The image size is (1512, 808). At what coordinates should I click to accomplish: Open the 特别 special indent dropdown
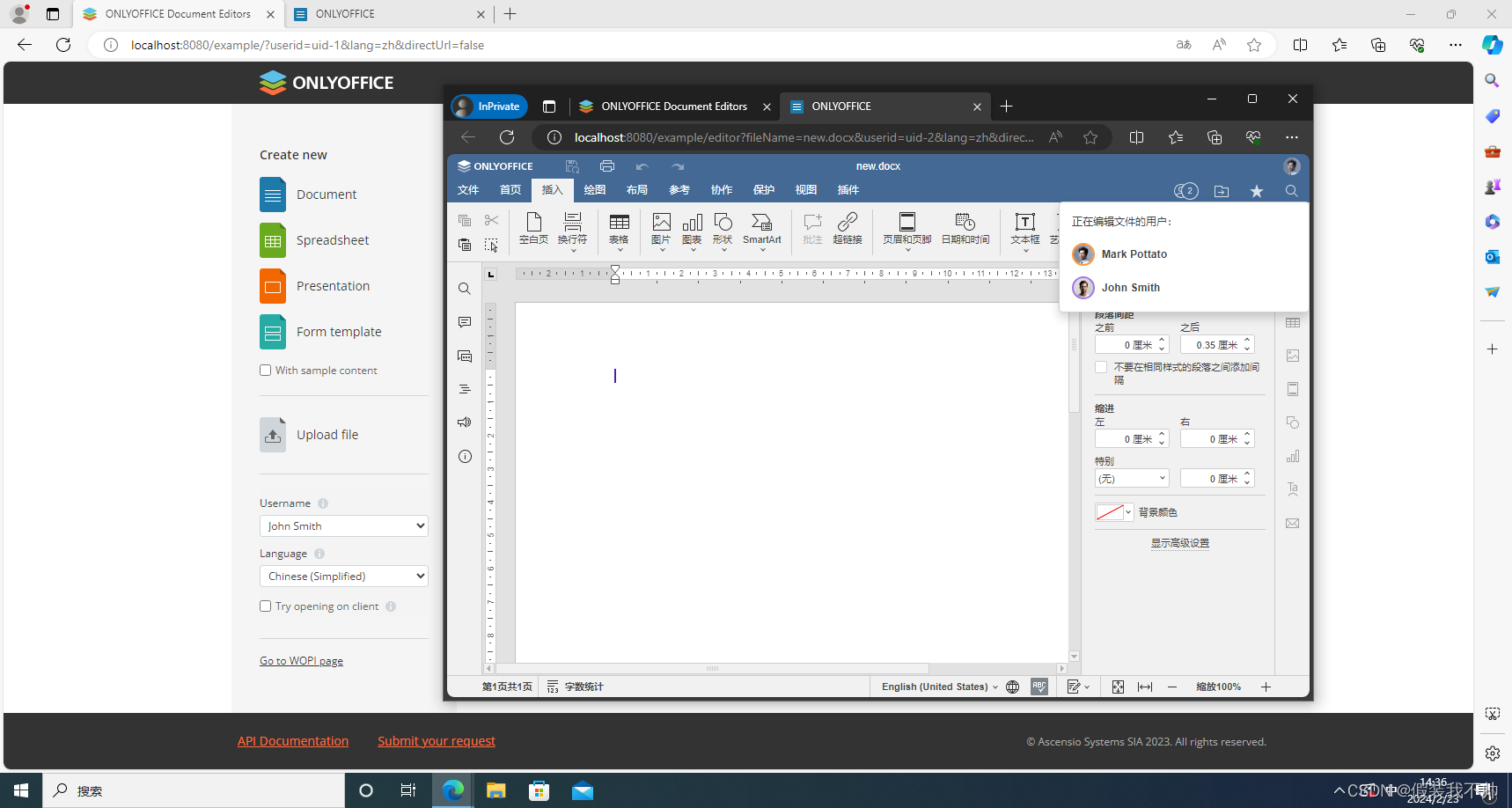coord(1132,479)
